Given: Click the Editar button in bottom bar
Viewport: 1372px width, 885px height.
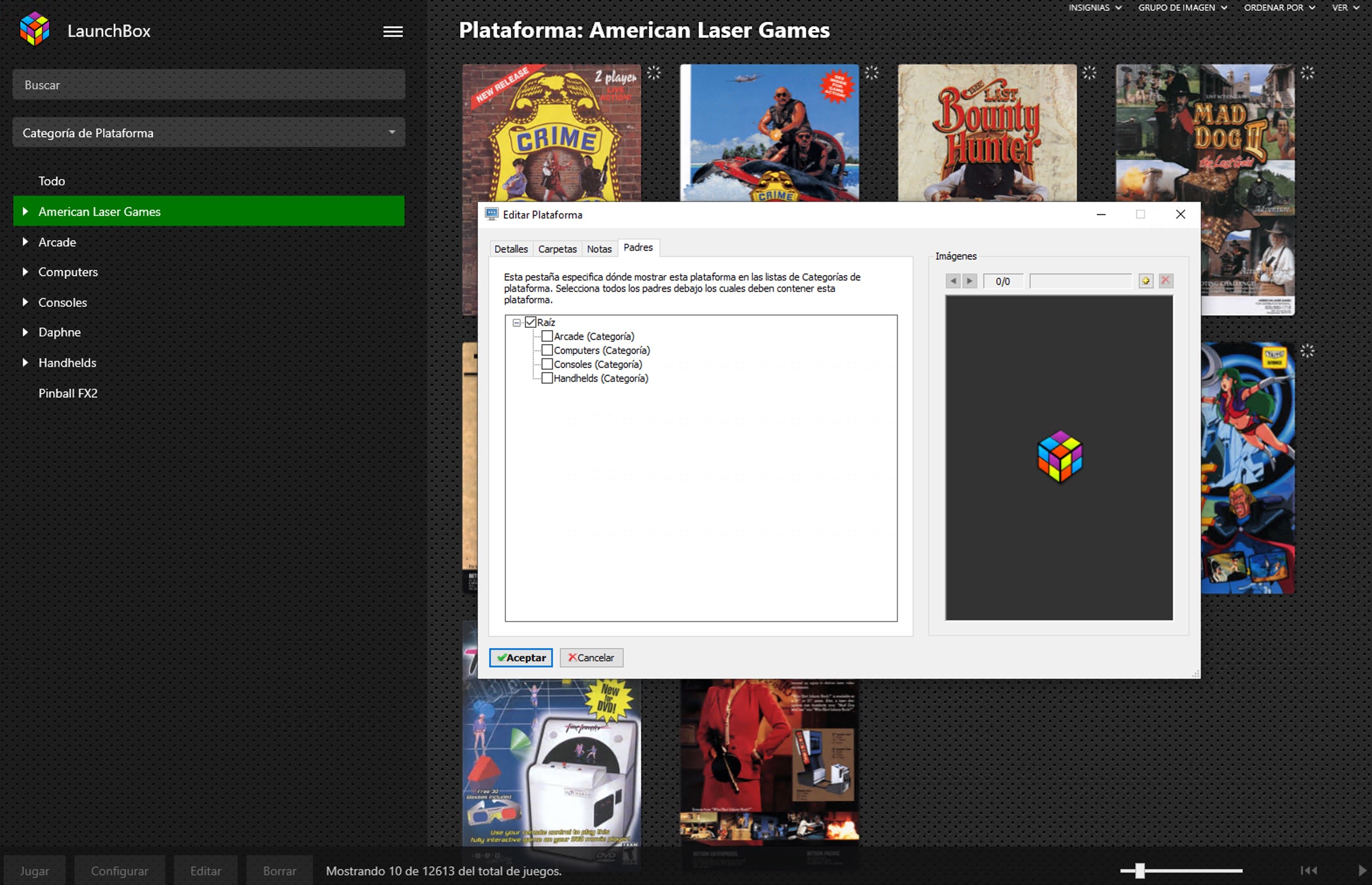Looking at the screenshot, I should 206,871.
